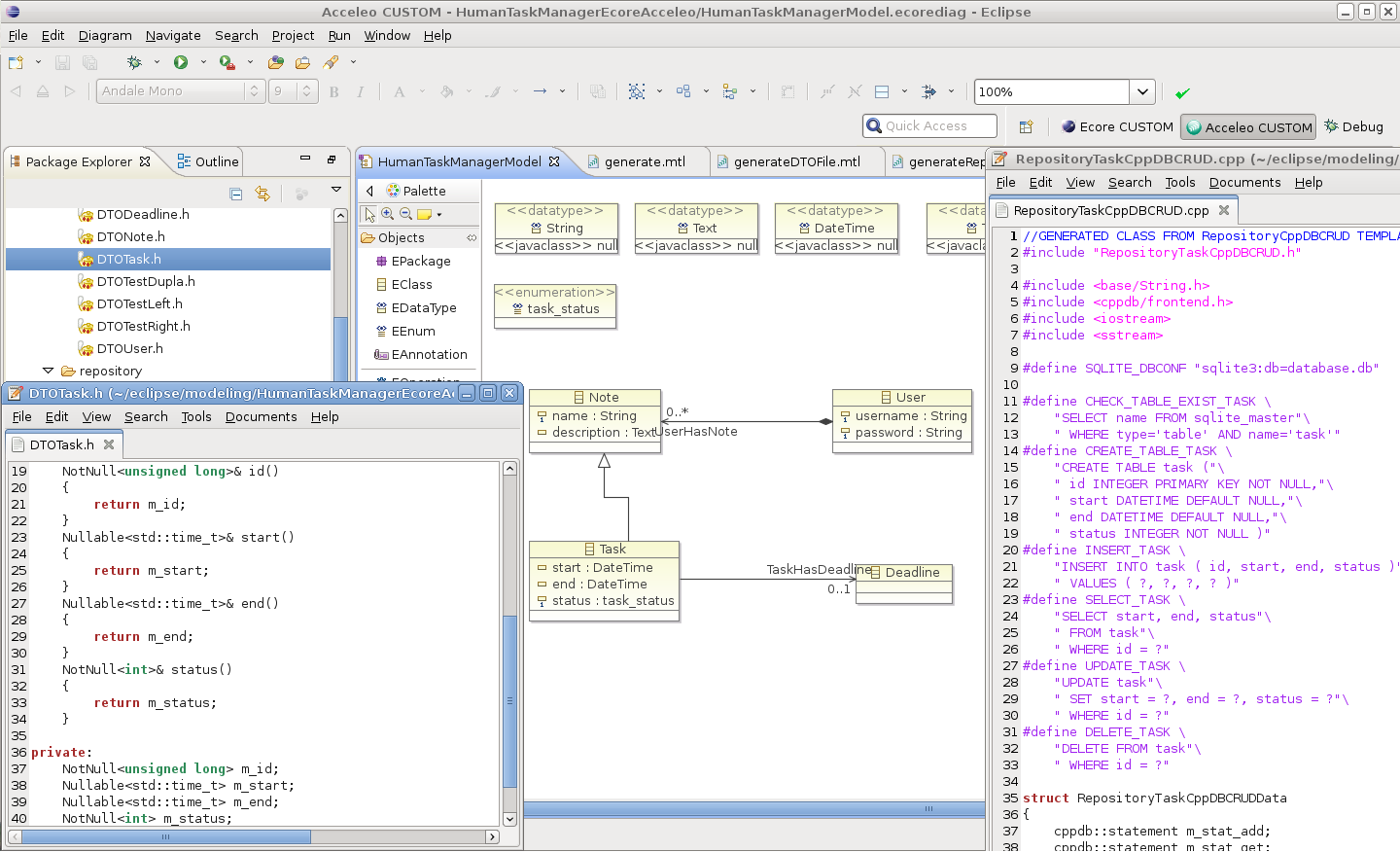Open the Auto Size arrows tool icon
Image resolution: width=1400 pixels, height=852 pixels.
[928, 91]
